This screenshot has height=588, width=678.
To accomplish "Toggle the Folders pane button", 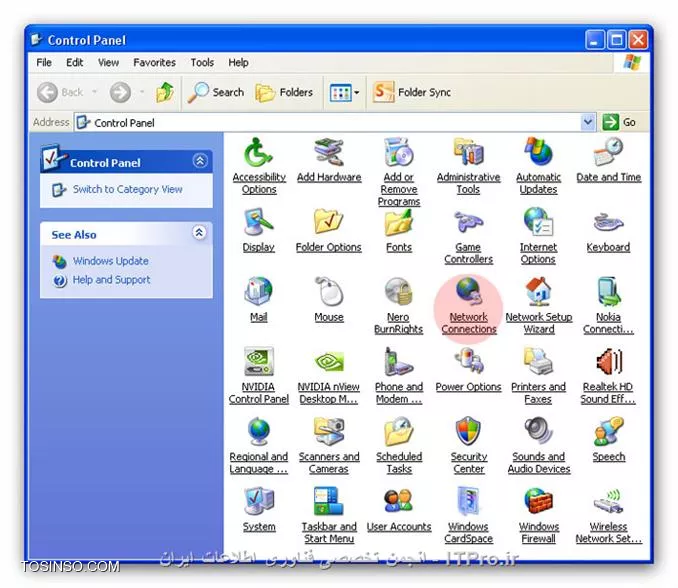I will pyautogui.click(x=284, y=92).
